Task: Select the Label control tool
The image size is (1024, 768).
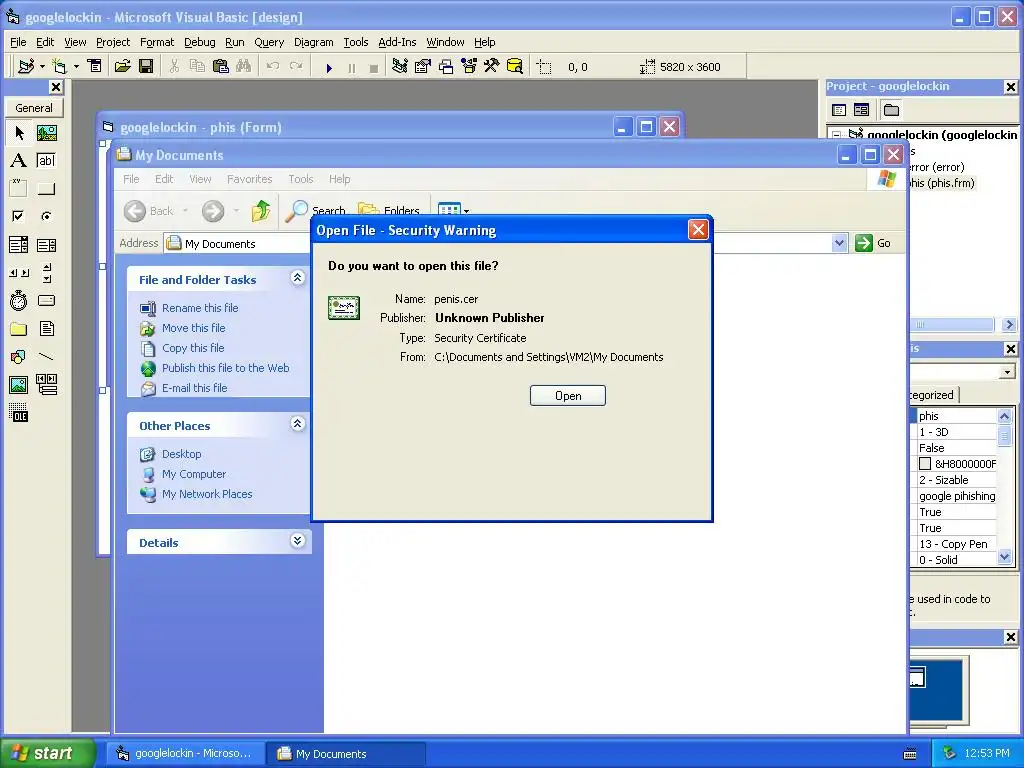Action: coord(19,161)
